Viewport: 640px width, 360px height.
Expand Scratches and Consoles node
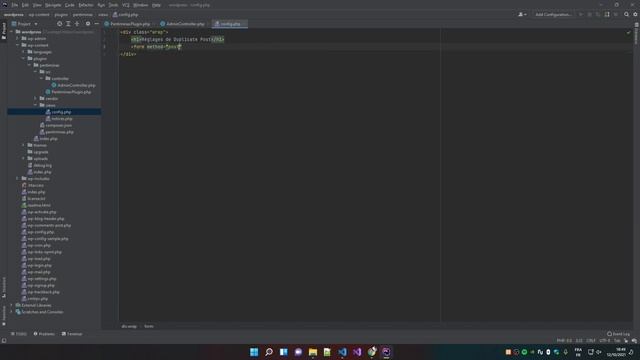point(12,312)
